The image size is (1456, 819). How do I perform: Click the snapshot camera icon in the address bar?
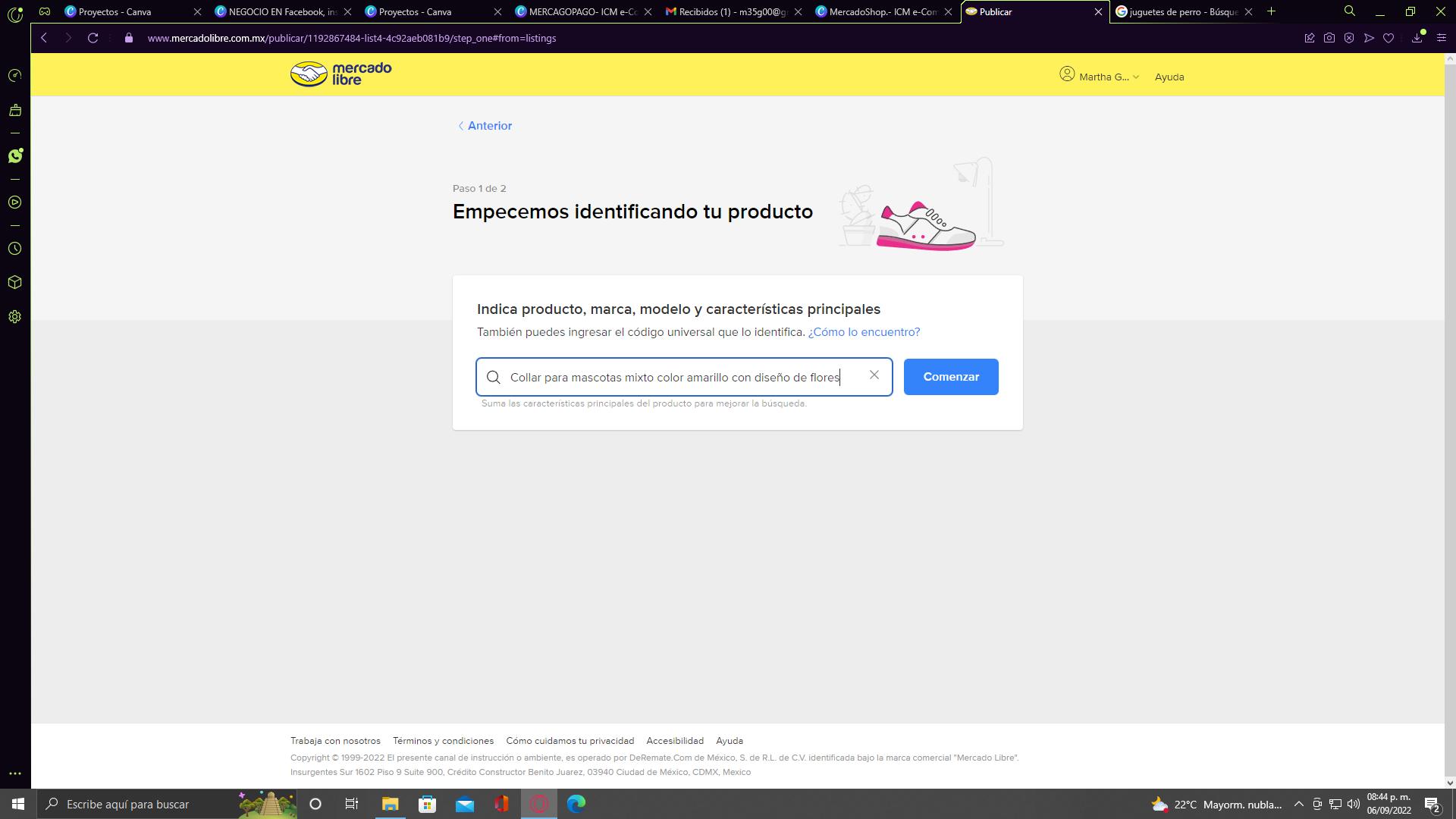click(1329, 38)
